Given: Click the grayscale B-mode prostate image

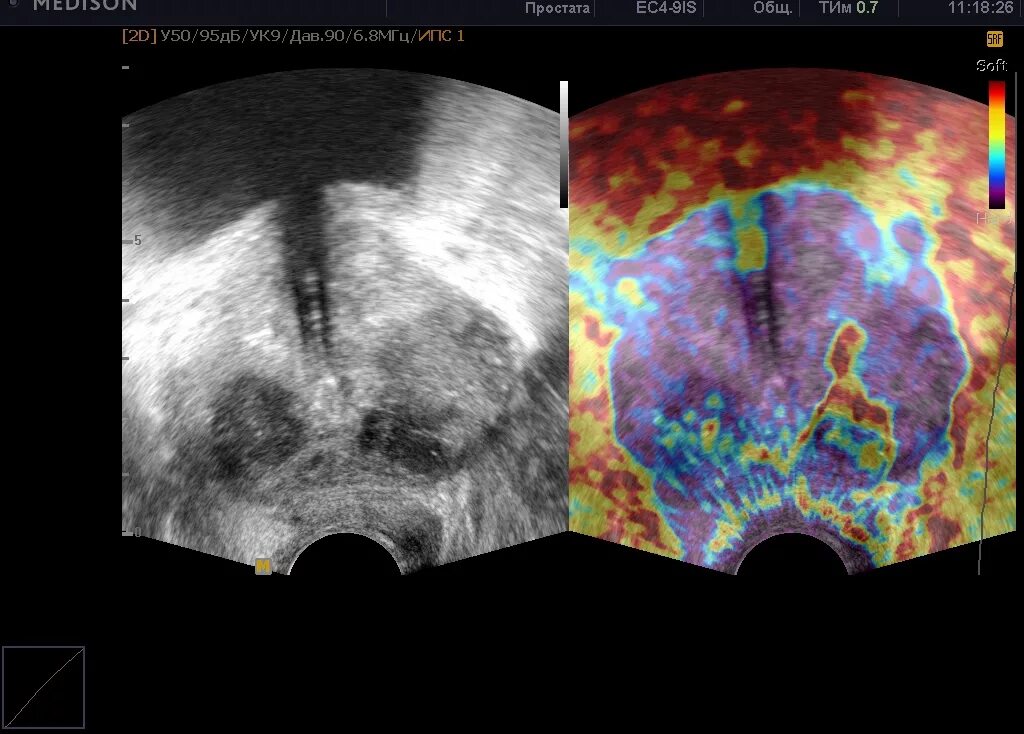Looking at the screenshot, I should pos(345,321).
